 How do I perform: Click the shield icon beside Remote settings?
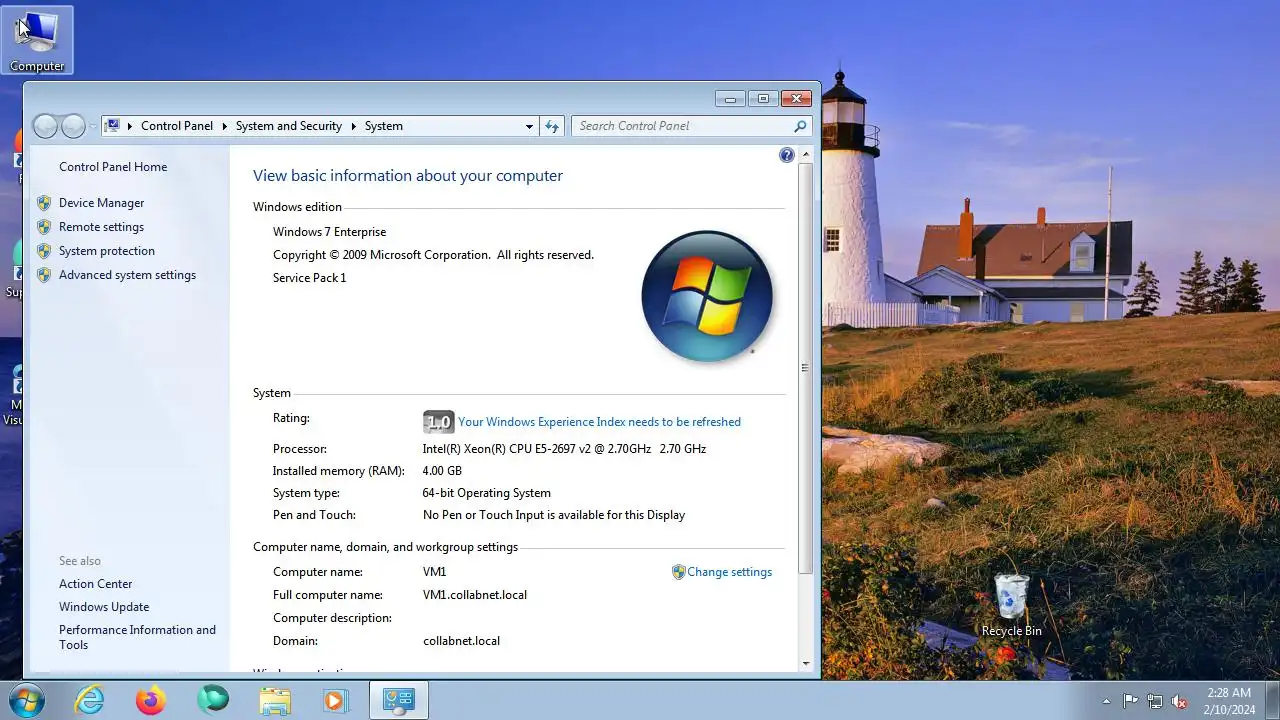44,227
